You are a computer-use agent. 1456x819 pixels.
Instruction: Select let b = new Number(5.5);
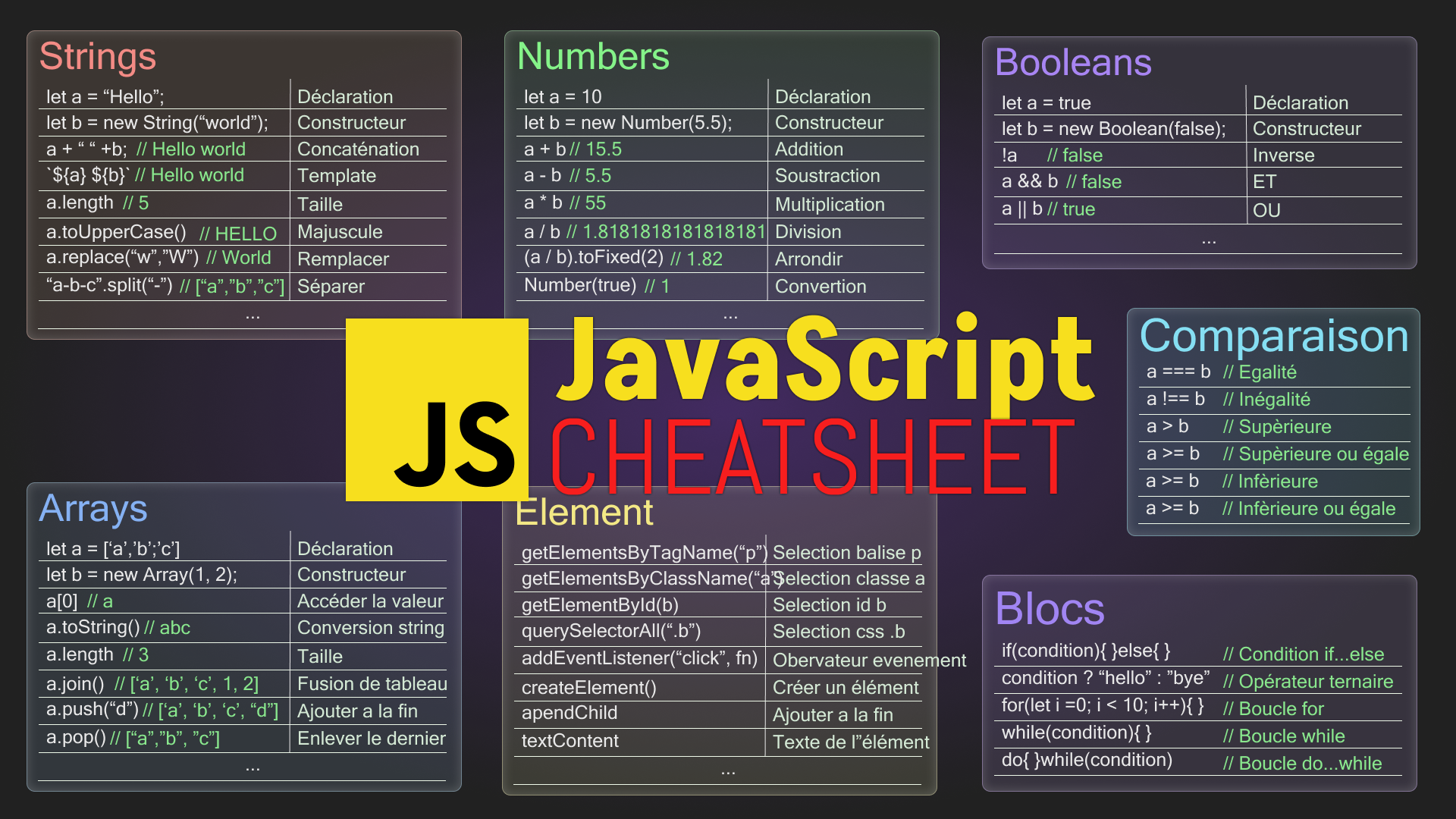628,123
